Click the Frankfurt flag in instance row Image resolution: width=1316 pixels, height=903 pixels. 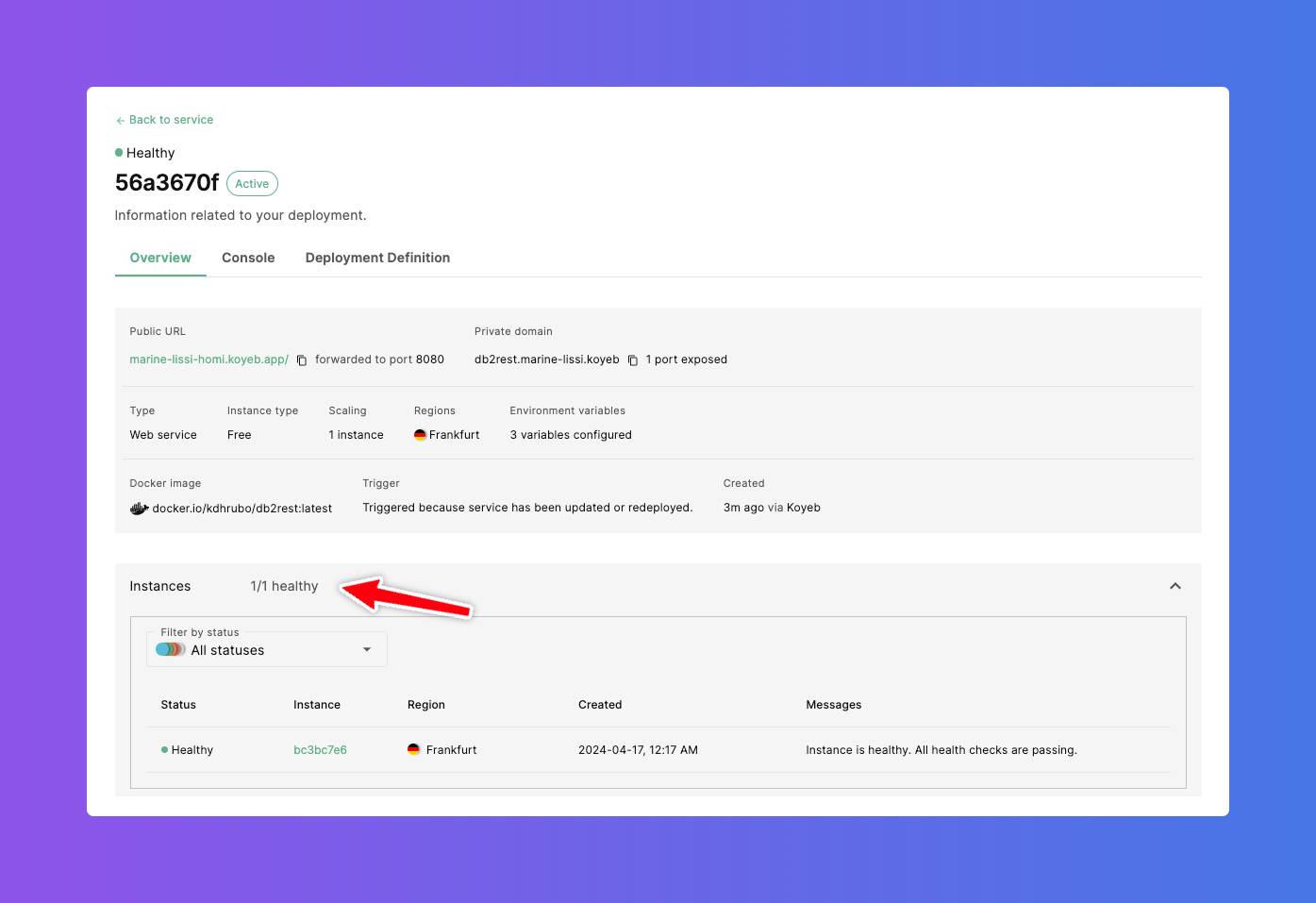coord(413,750)
